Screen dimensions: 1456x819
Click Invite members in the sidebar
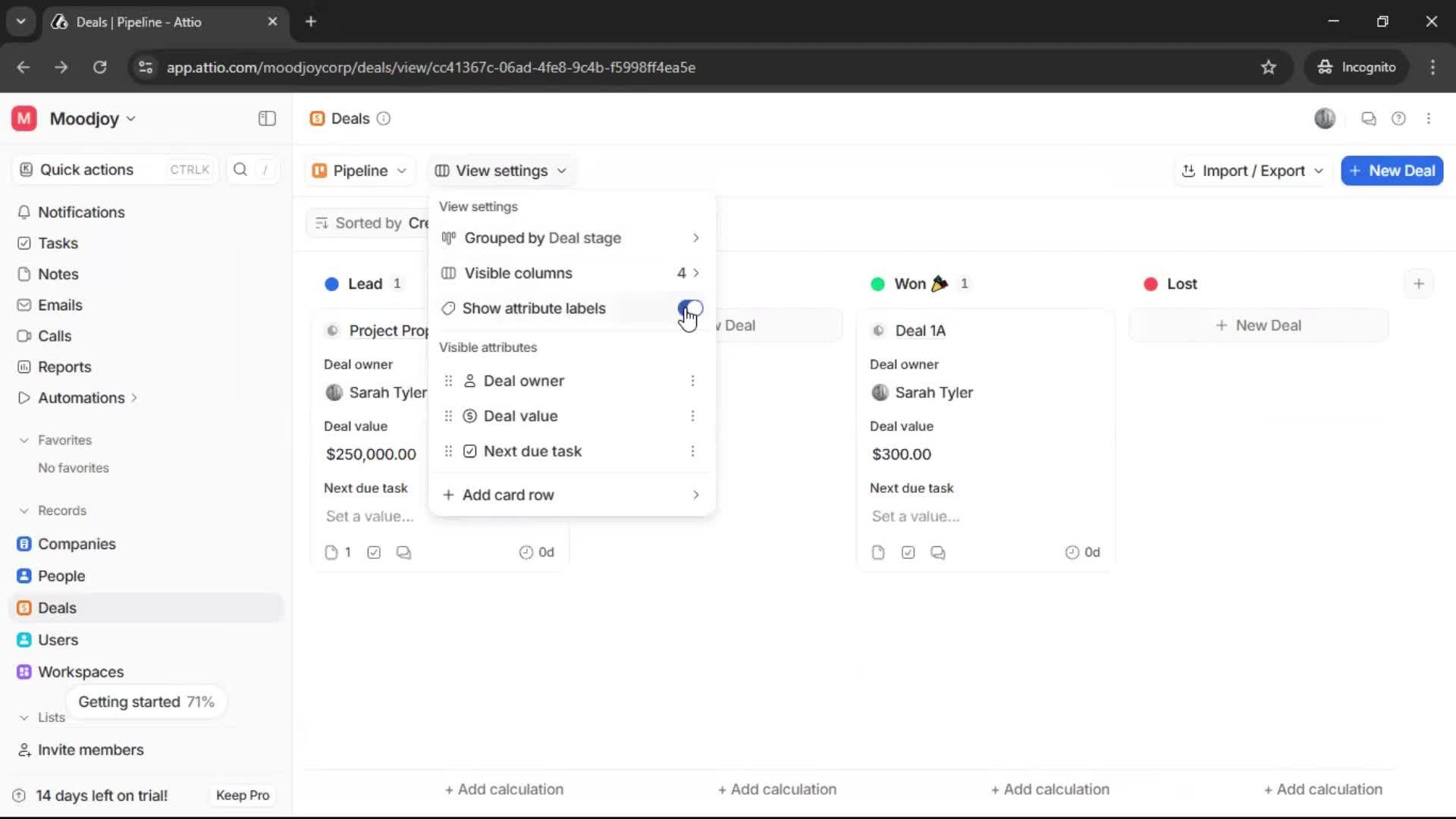(x=89, y=750)
